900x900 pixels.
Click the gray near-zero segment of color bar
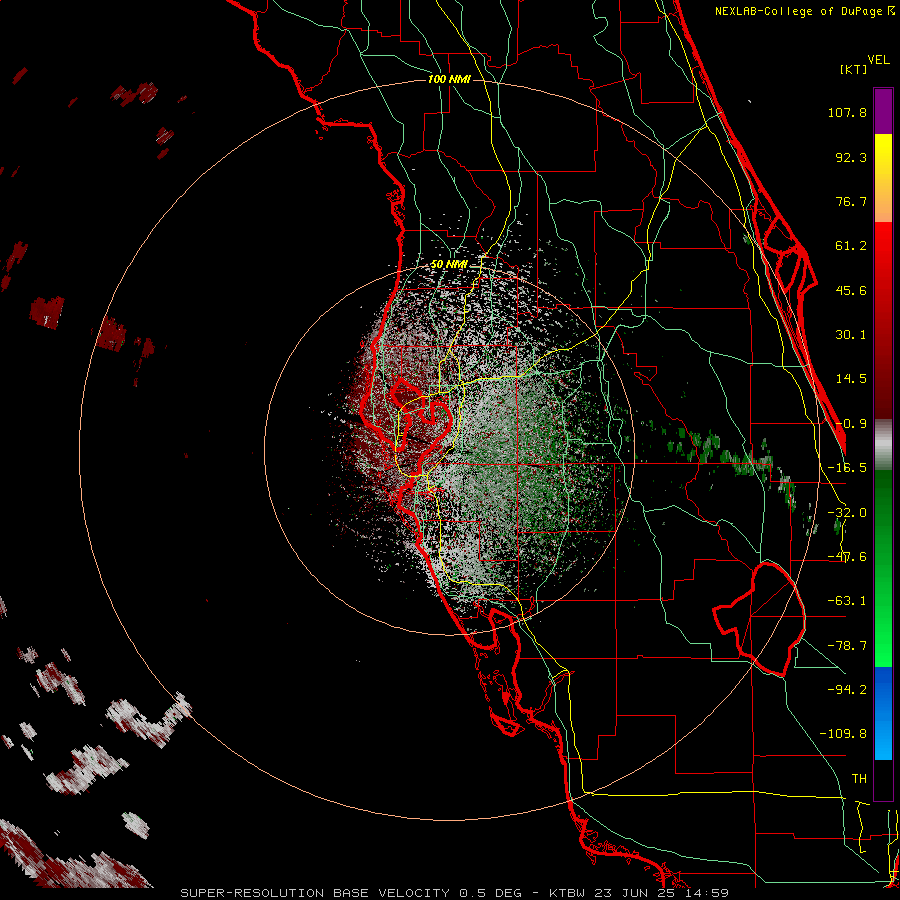pos(883,445)
